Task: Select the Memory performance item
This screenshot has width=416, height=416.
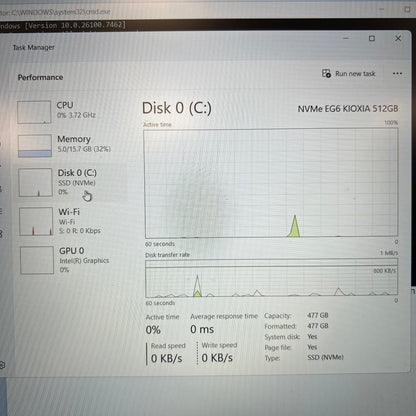Action: [67, 145]
